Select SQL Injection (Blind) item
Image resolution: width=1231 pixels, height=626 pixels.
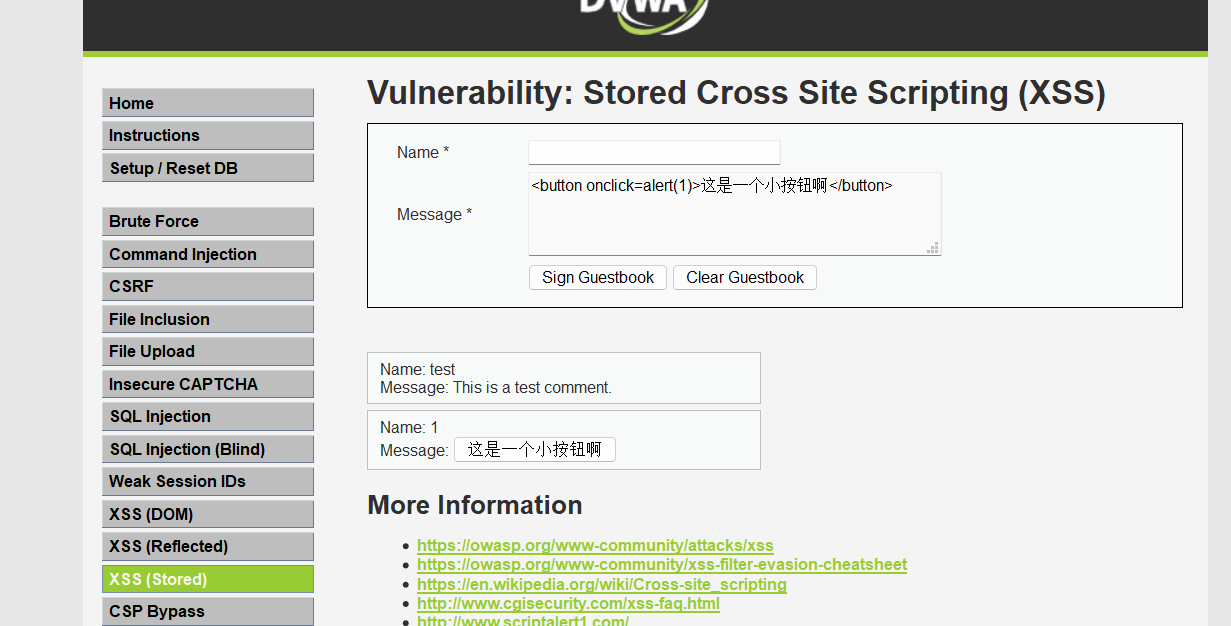[x=208, y=449]
